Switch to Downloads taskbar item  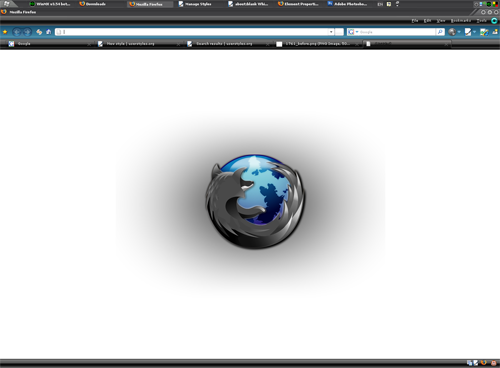click(100, 4)
